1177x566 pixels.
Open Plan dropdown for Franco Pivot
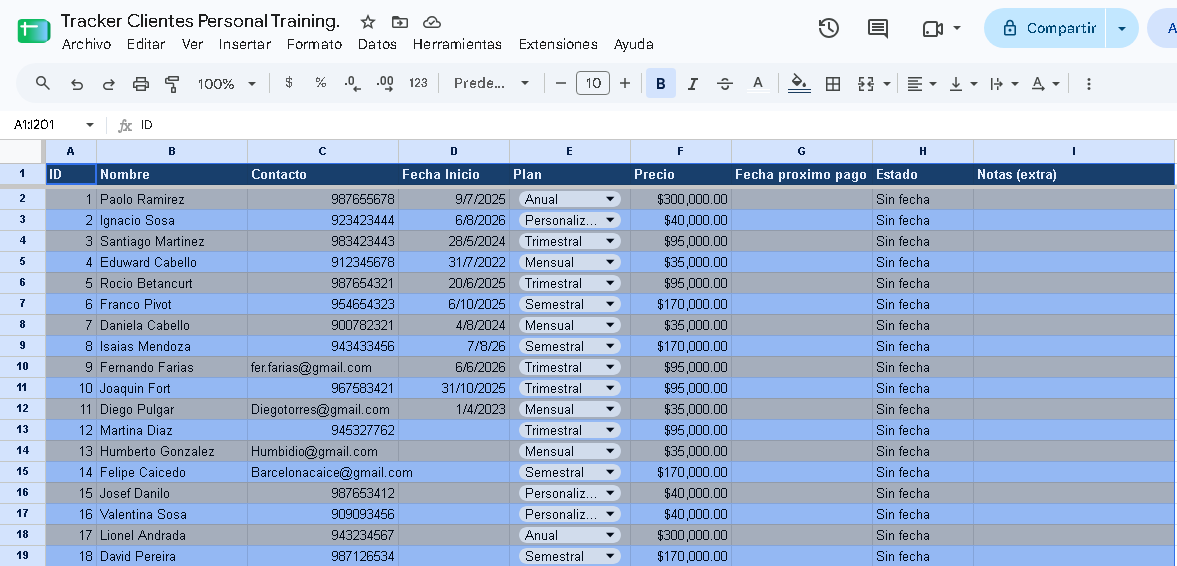[611, 304]
